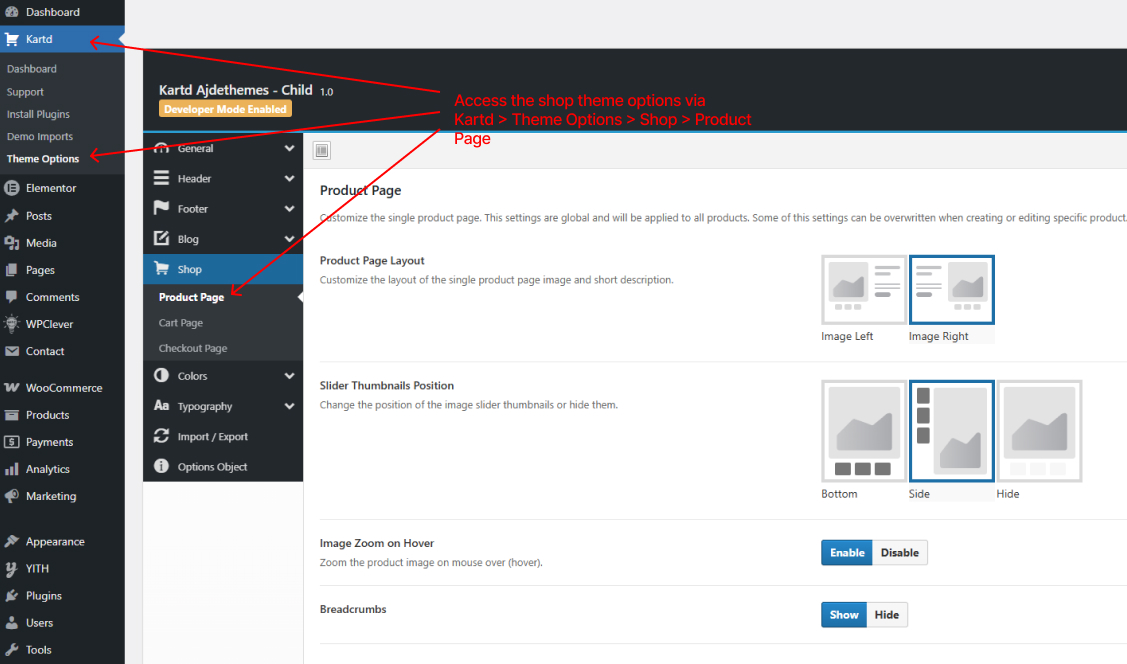Screen dimensions: 1127x664
Task: Enable Image Zoom on Hover
Action: tap(846, 552)
